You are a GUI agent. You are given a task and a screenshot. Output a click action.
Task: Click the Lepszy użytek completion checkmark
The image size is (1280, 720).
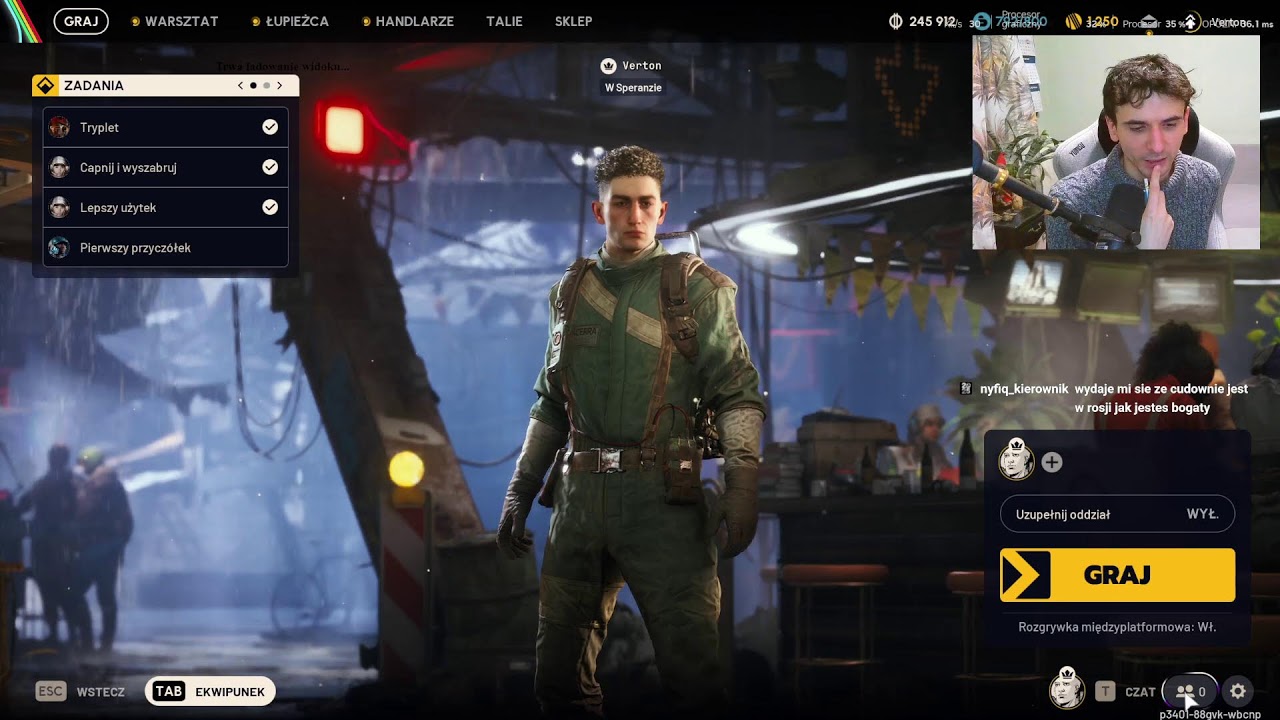270,207
